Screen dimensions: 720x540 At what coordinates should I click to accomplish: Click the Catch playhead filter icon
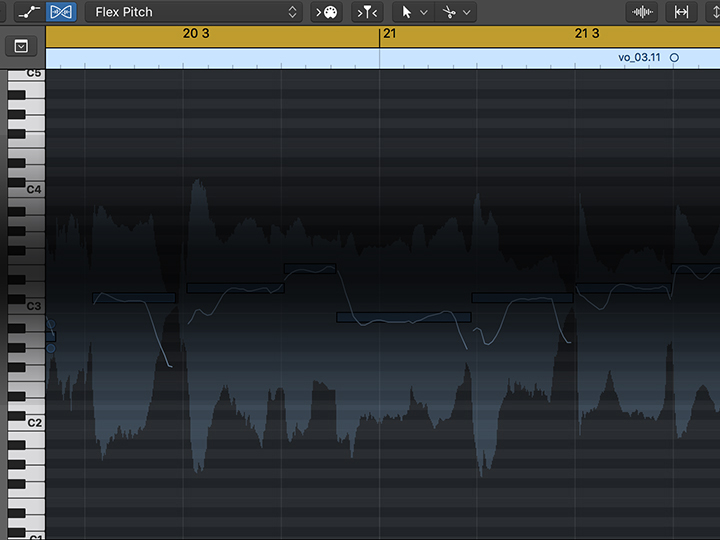(368, 12)
